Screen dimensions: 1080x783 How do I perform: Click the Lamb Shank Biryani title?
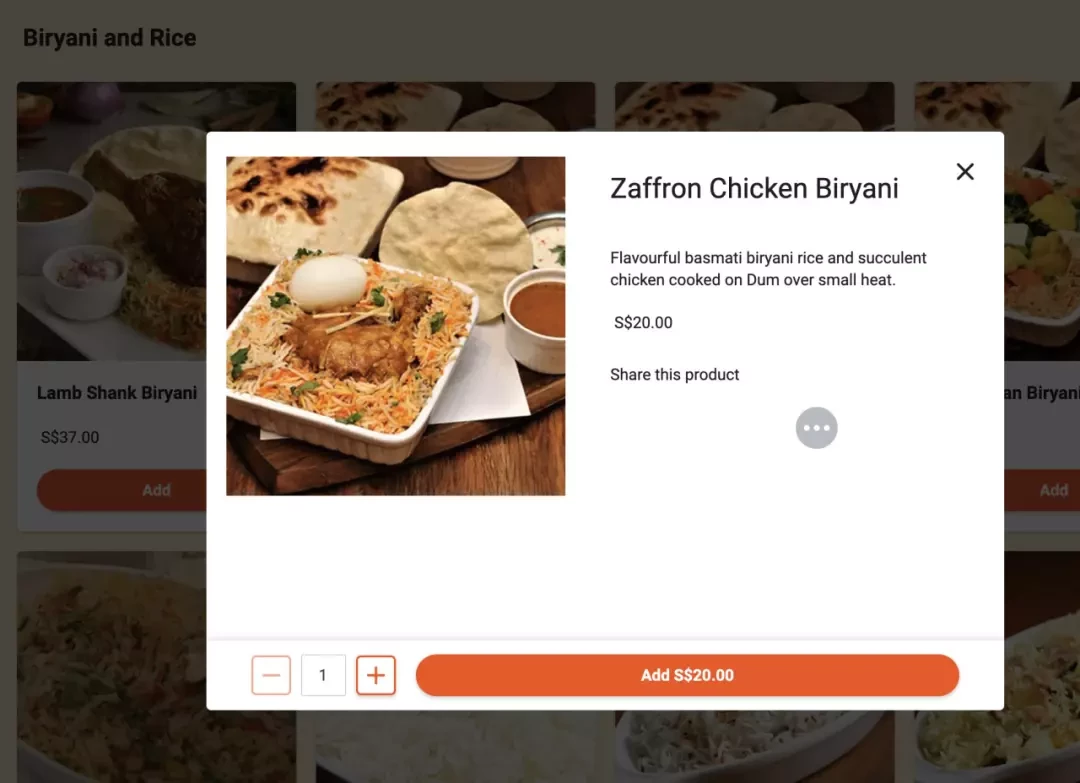click(116, 393)
